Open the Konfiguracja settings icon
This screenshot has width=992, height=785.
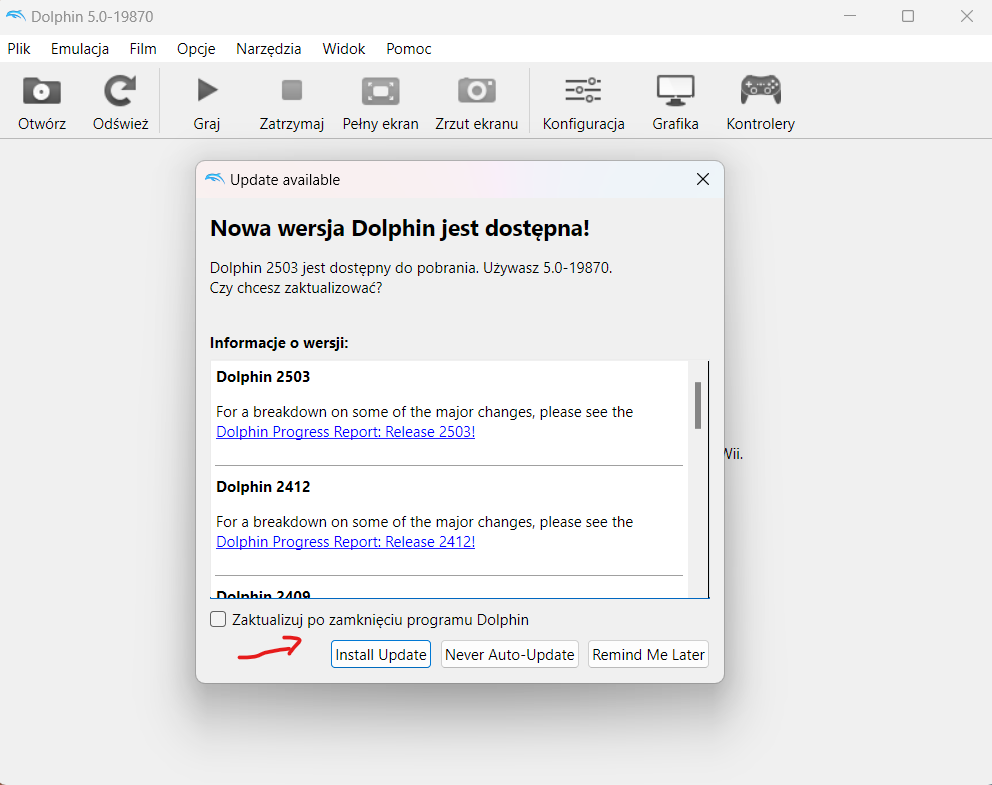pos(583,90)
